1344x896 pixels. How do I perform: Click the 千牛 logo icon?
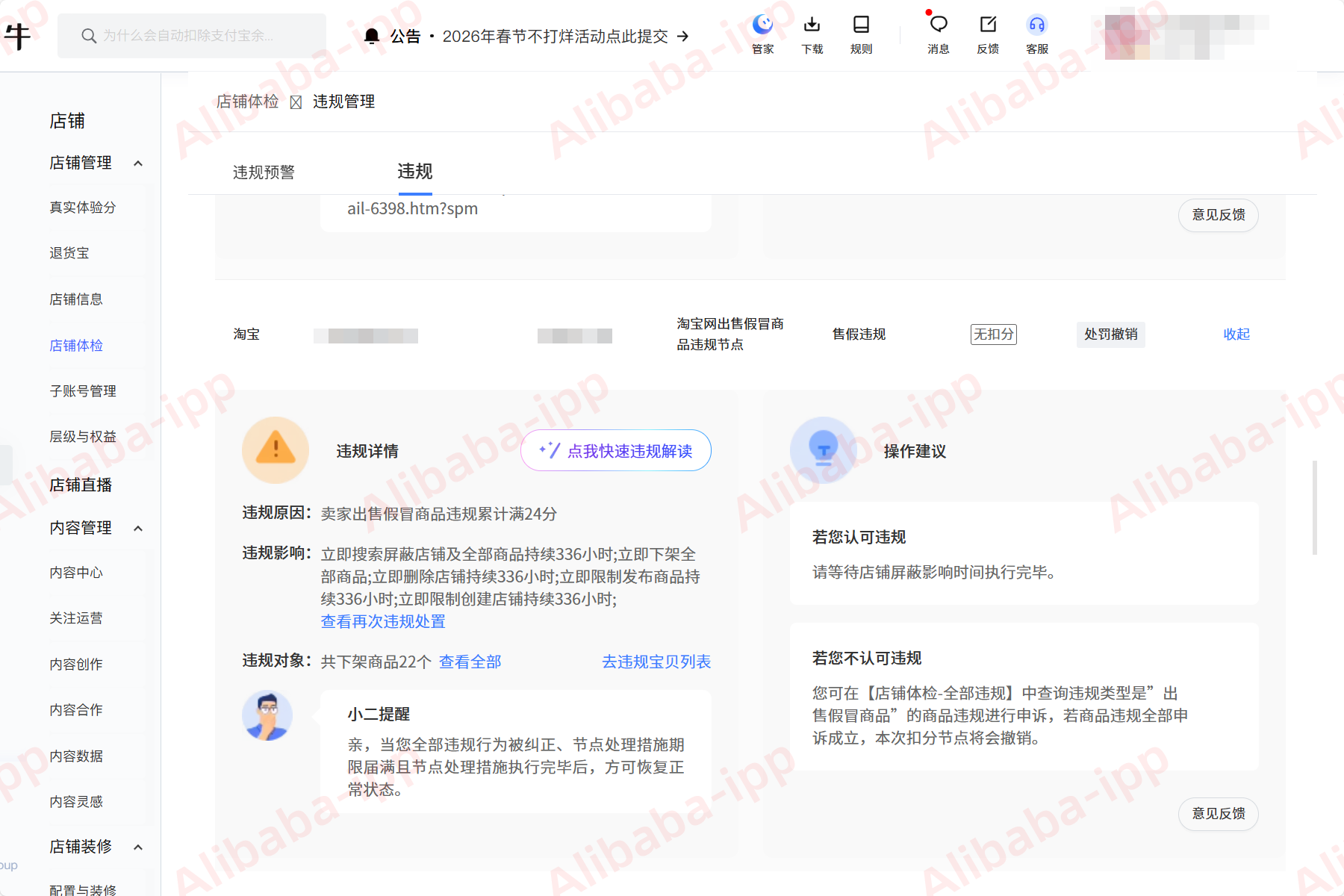pyautogui.click(x=18, y=35)
